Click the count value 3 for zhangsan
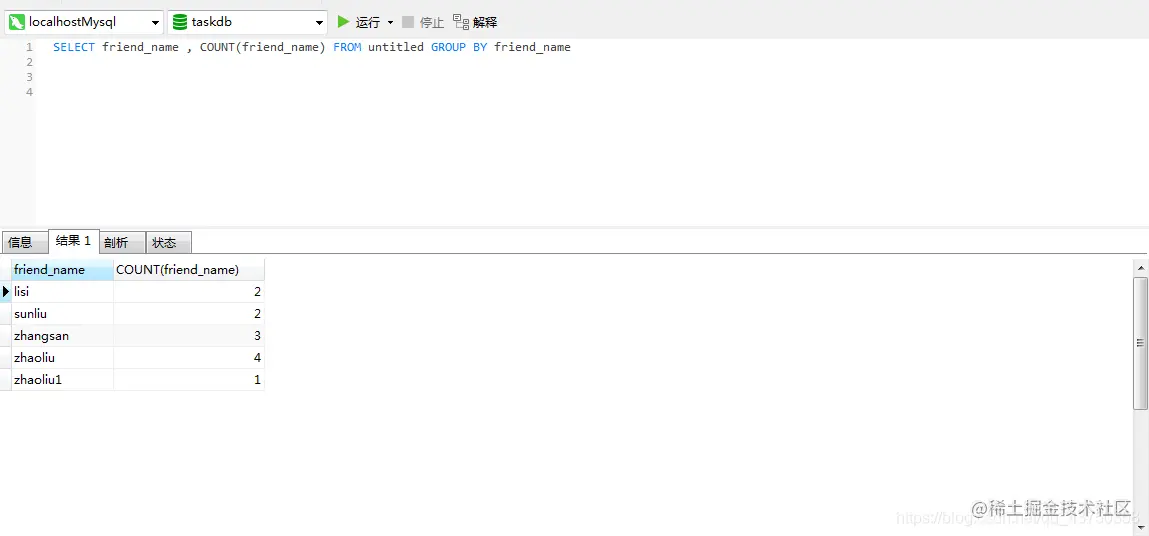Image resolution: width=1149 pixels, height=536 pixels. 189,336
